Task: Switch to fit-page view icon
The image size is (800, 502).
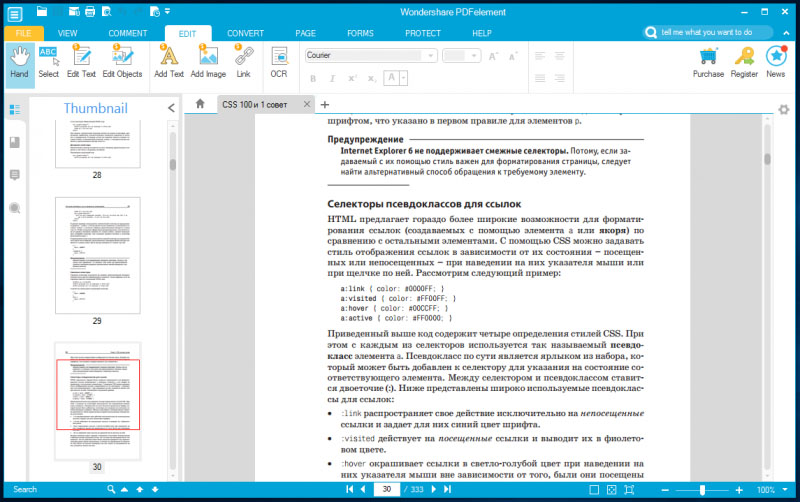Action: click(612, 490)
